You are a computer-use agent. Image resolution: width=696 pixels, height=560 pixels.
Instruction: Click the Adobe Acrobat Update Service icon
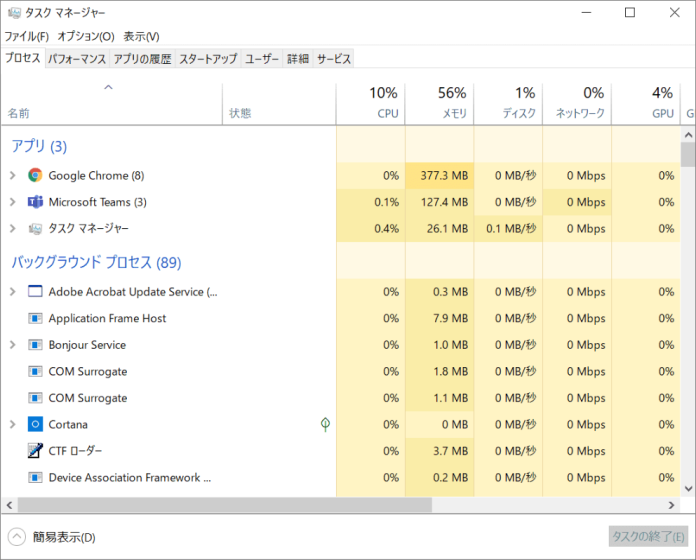36,292
